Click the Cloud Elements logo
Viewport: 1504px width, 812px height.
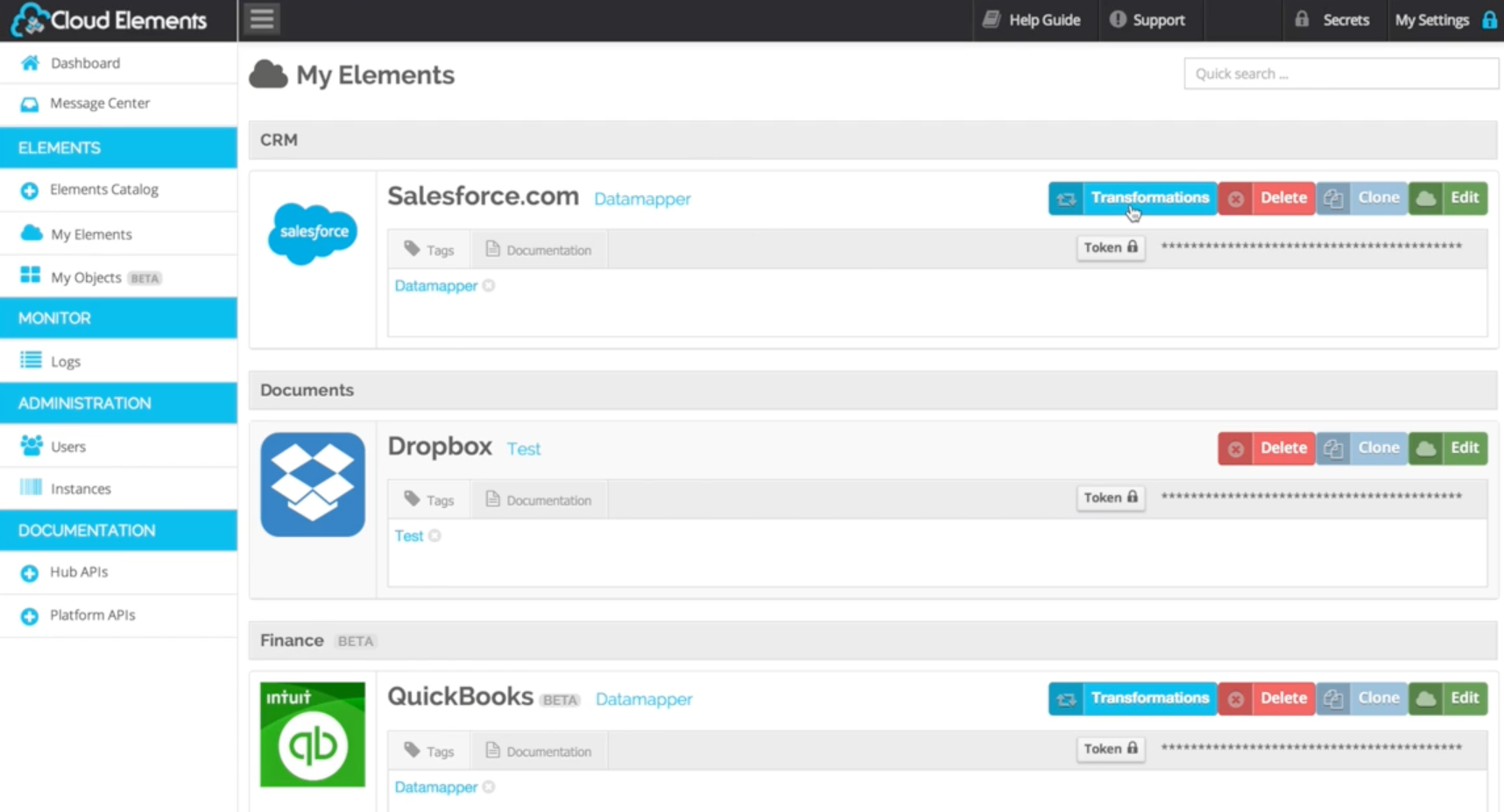(109, 19)
